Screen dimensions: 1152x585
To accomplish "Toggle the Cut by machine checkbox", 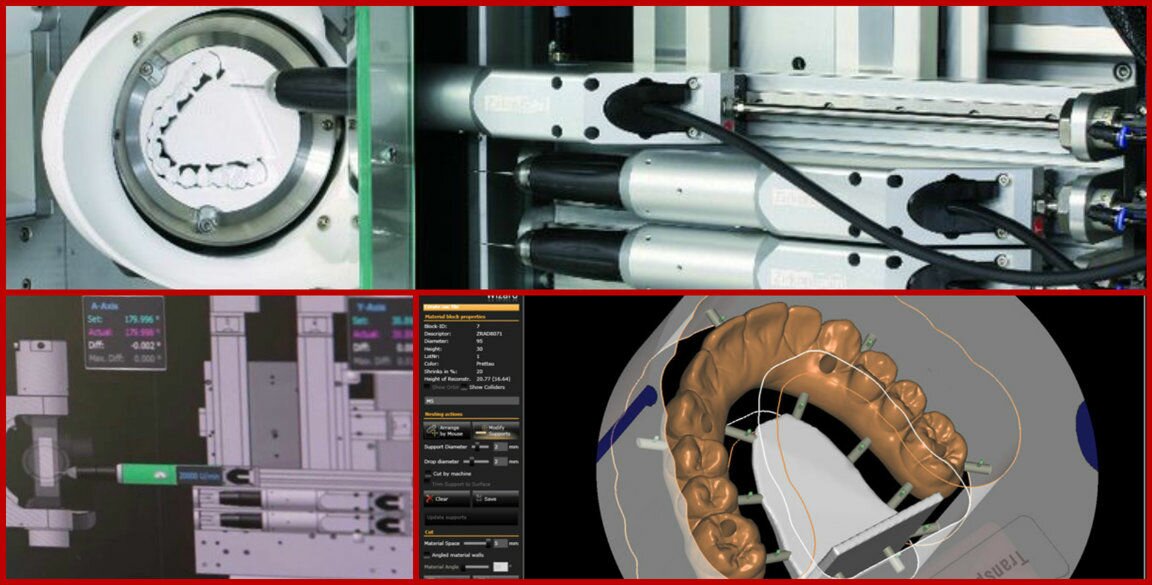I will tap(429, 473).
